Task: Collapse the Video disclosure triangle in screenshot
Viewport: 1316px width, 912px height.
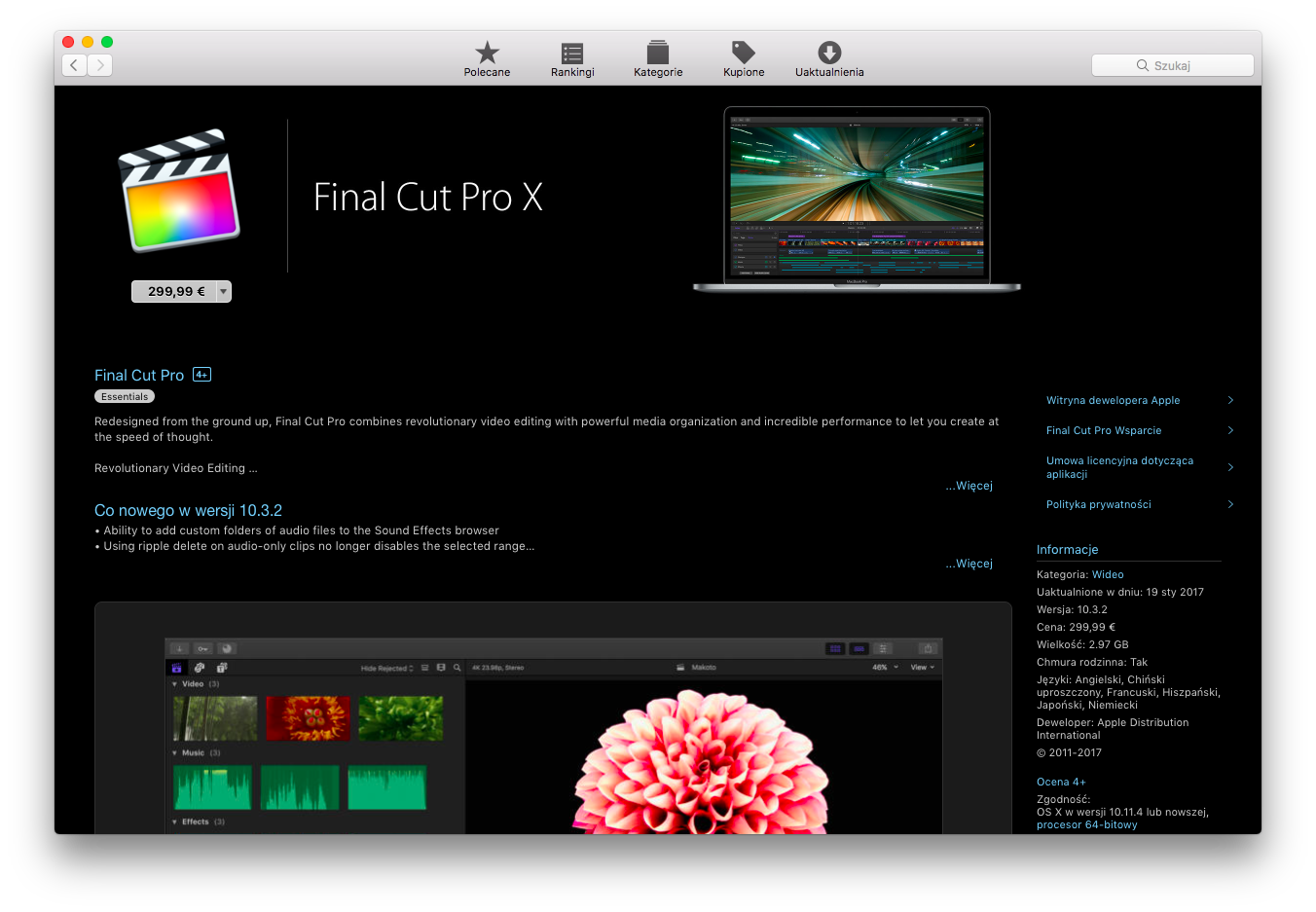Action: tap(175, 684)
